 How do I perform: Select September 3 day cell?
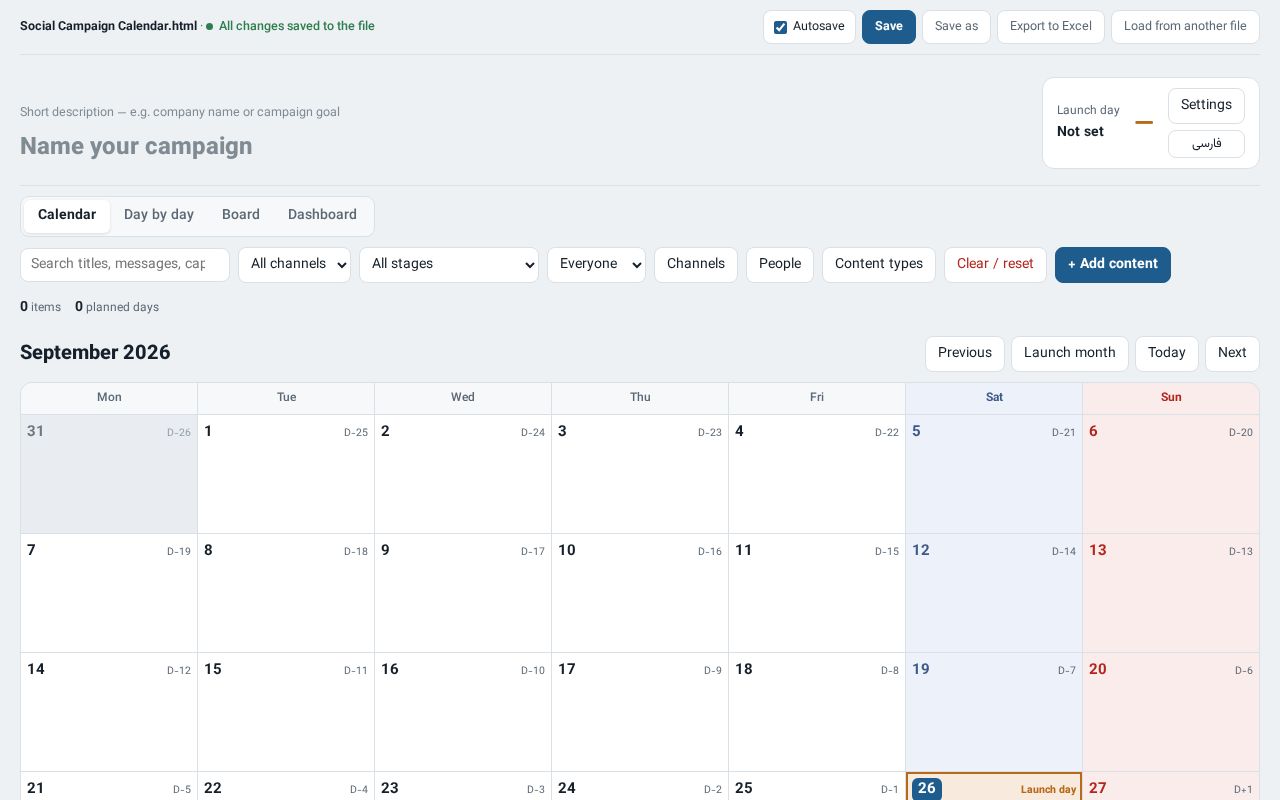640,474
